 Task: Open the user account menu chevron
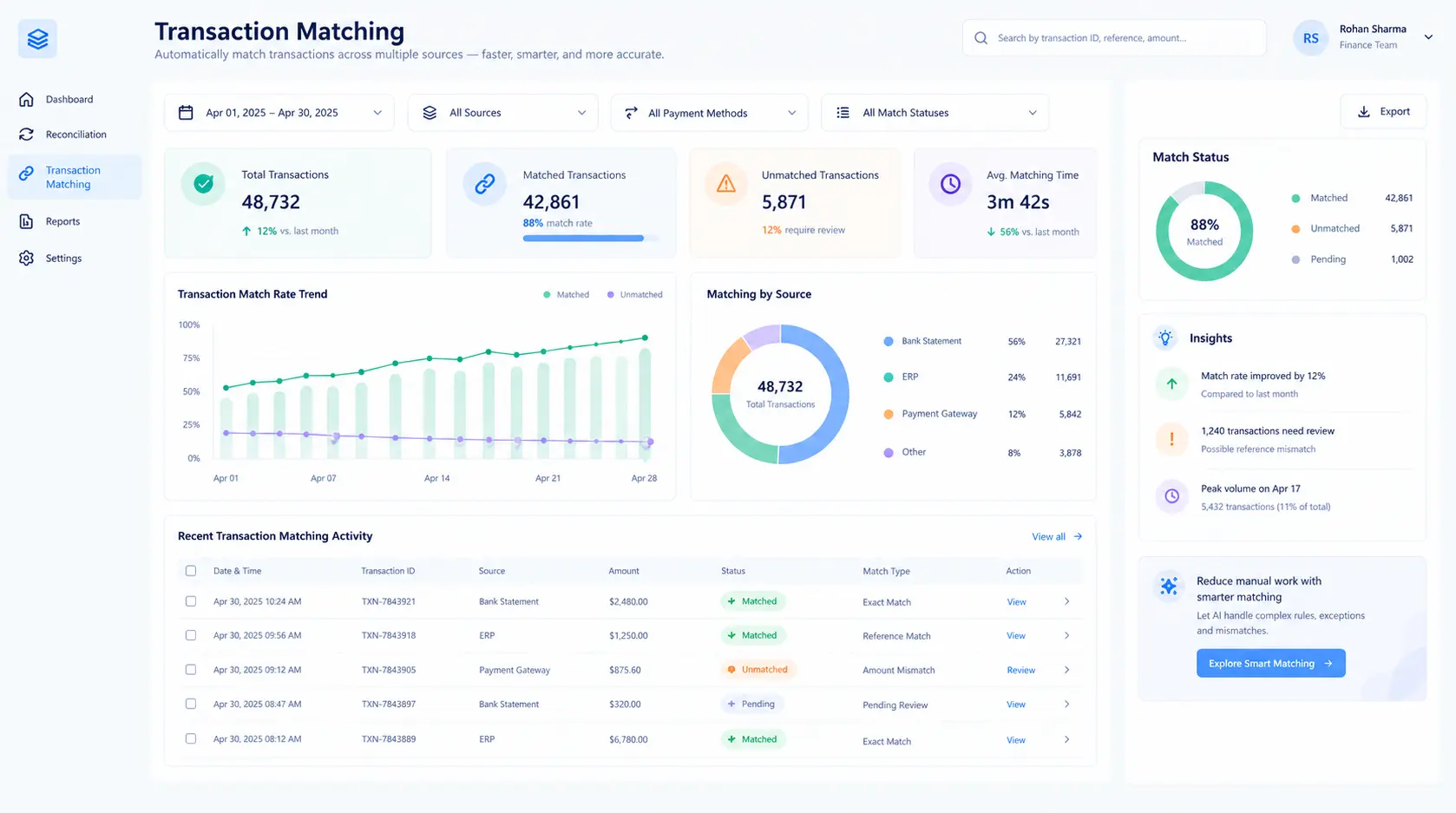pos(1428,37)
